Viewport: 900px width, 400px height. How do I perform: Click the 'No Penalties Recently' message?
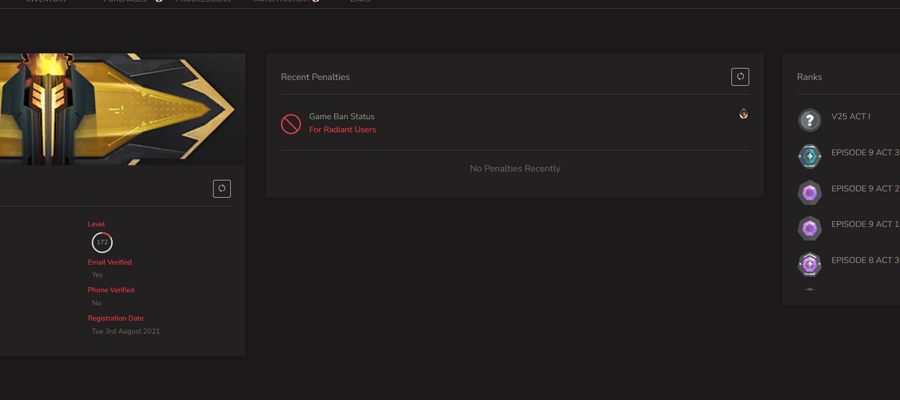[x=515, y=169]
